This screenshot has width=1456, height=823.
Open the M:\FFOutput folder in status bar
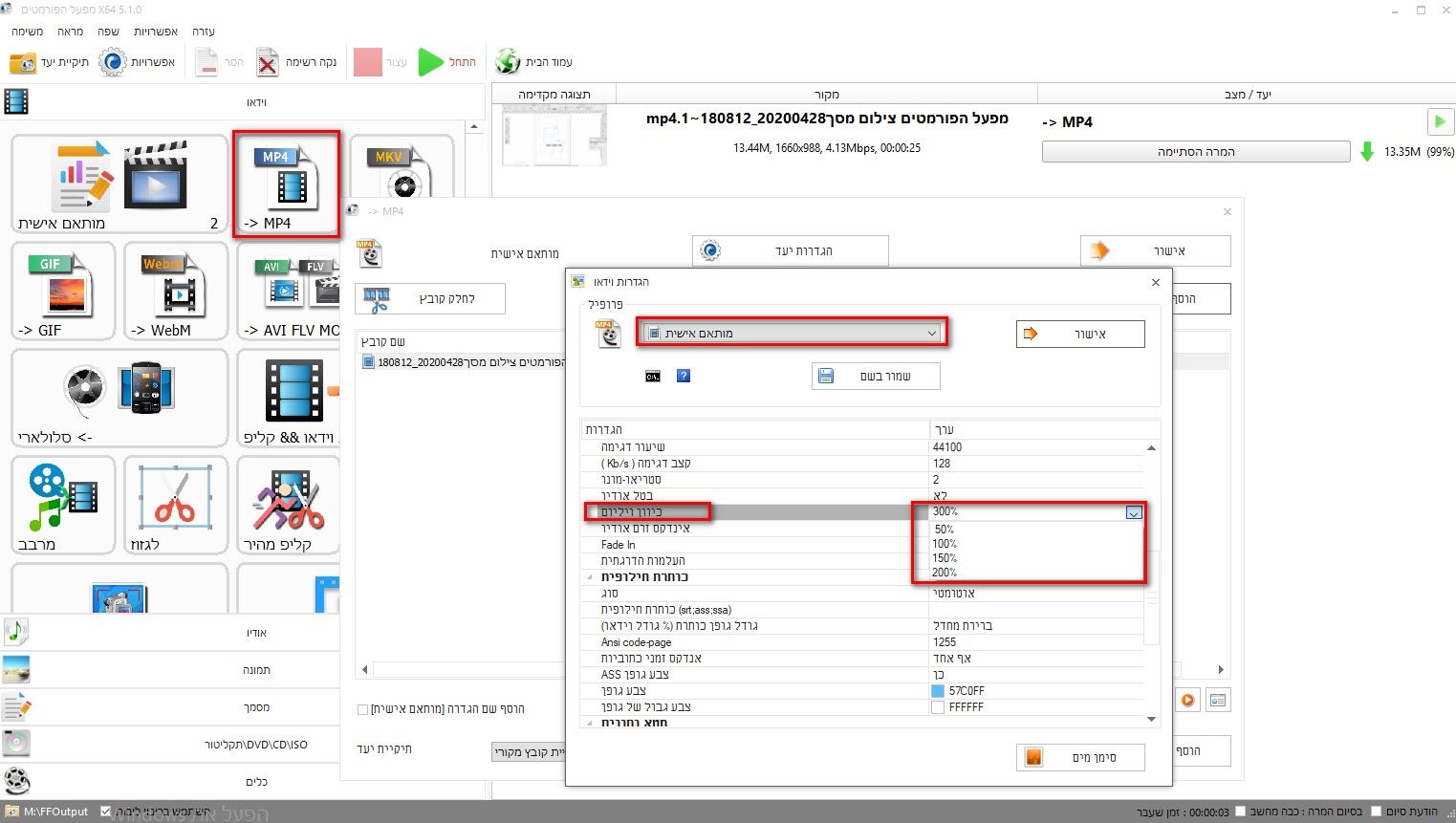[47, 812]
